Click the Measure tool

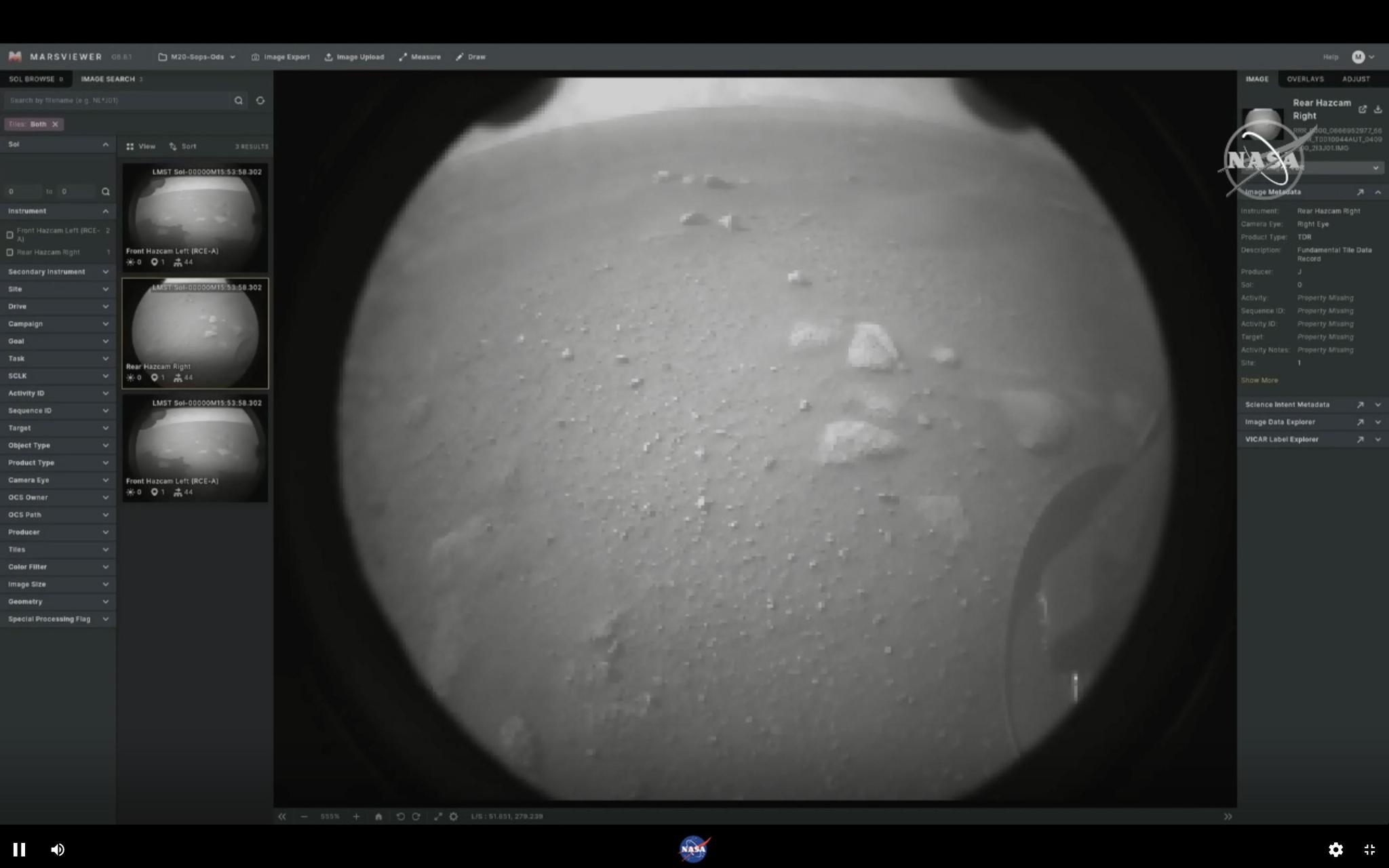420,57
